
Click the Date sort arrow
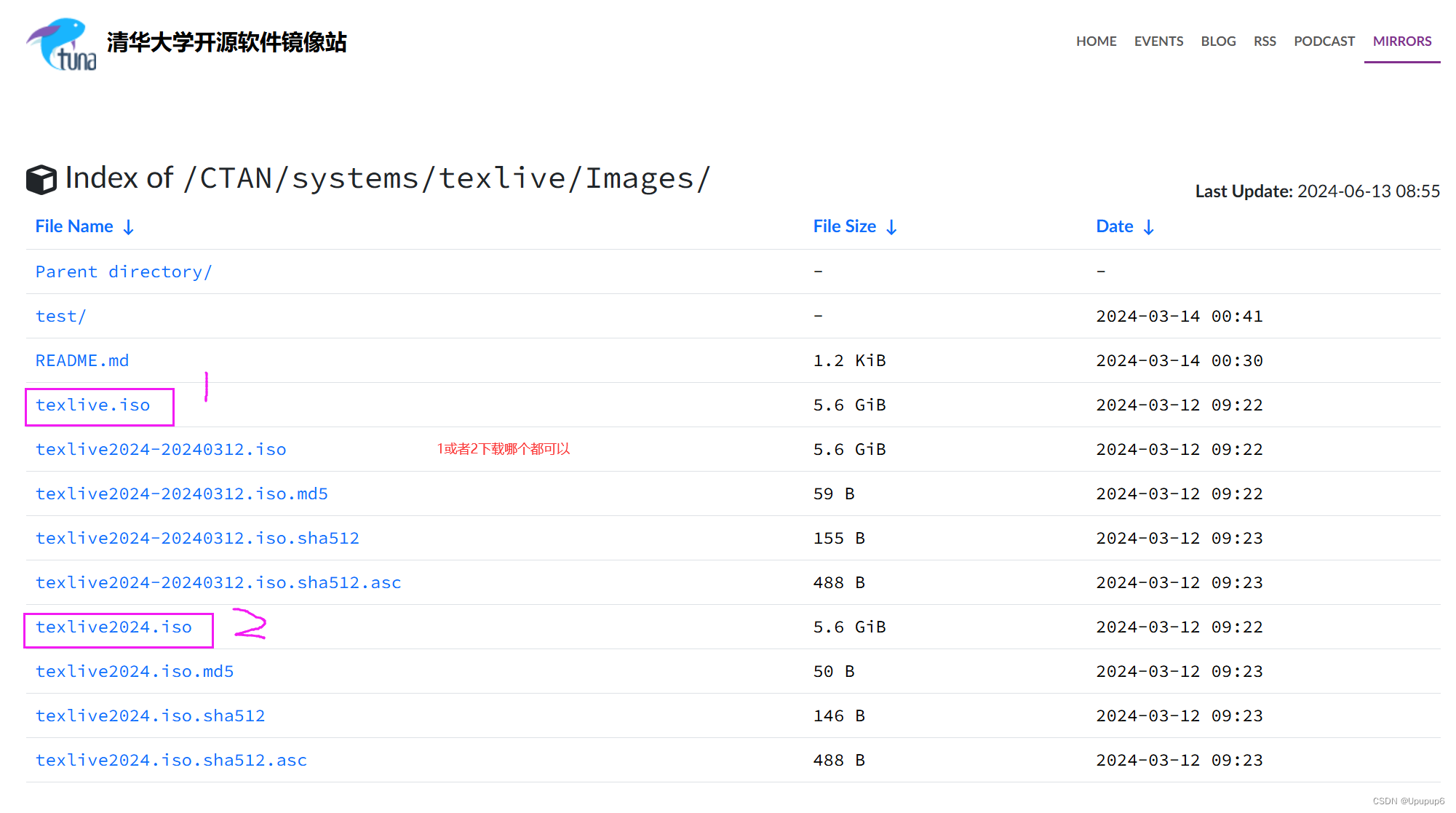click(1148, 227)
